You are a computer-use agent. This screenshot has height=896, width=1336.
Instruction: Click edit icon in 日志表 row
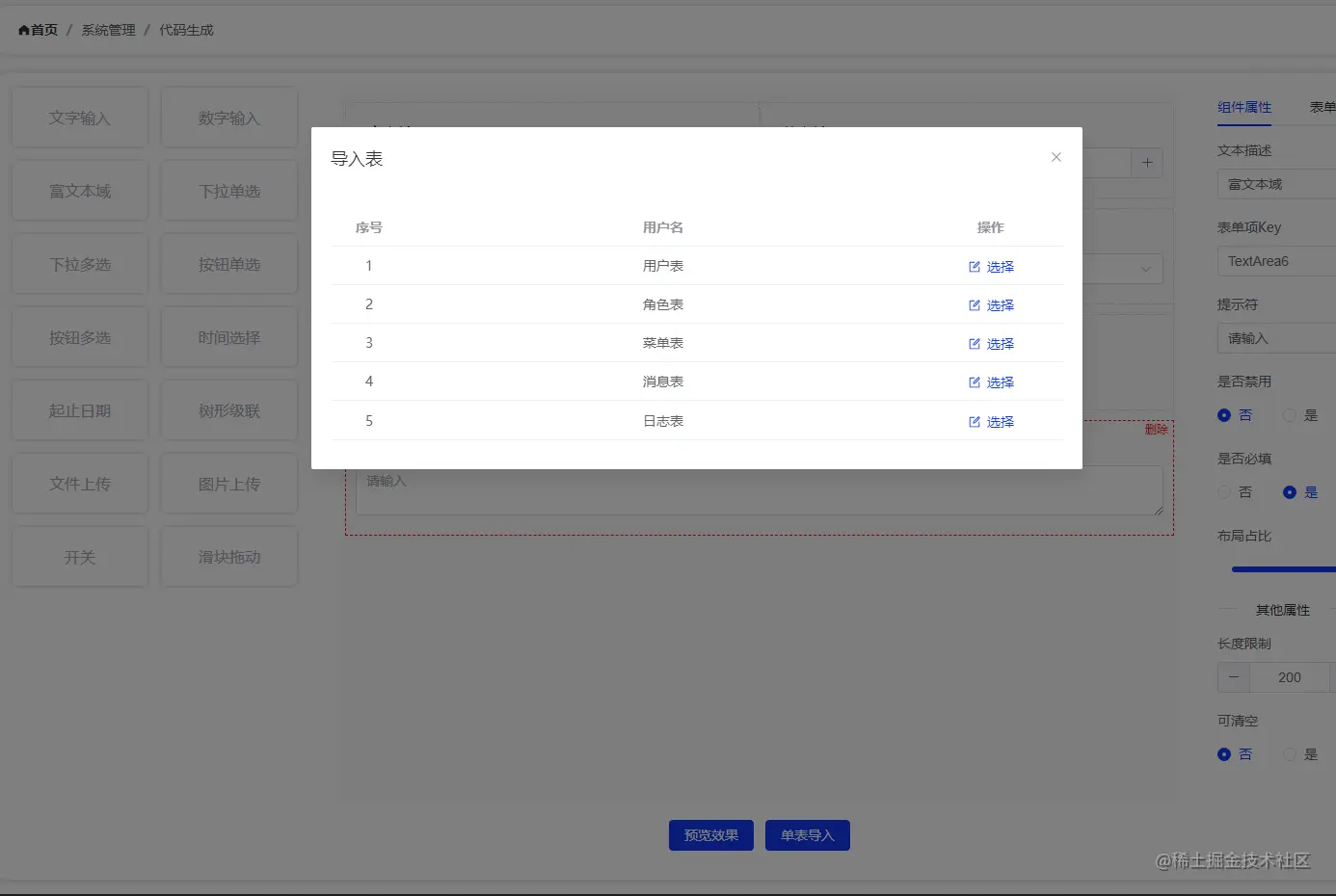point(975,422)
